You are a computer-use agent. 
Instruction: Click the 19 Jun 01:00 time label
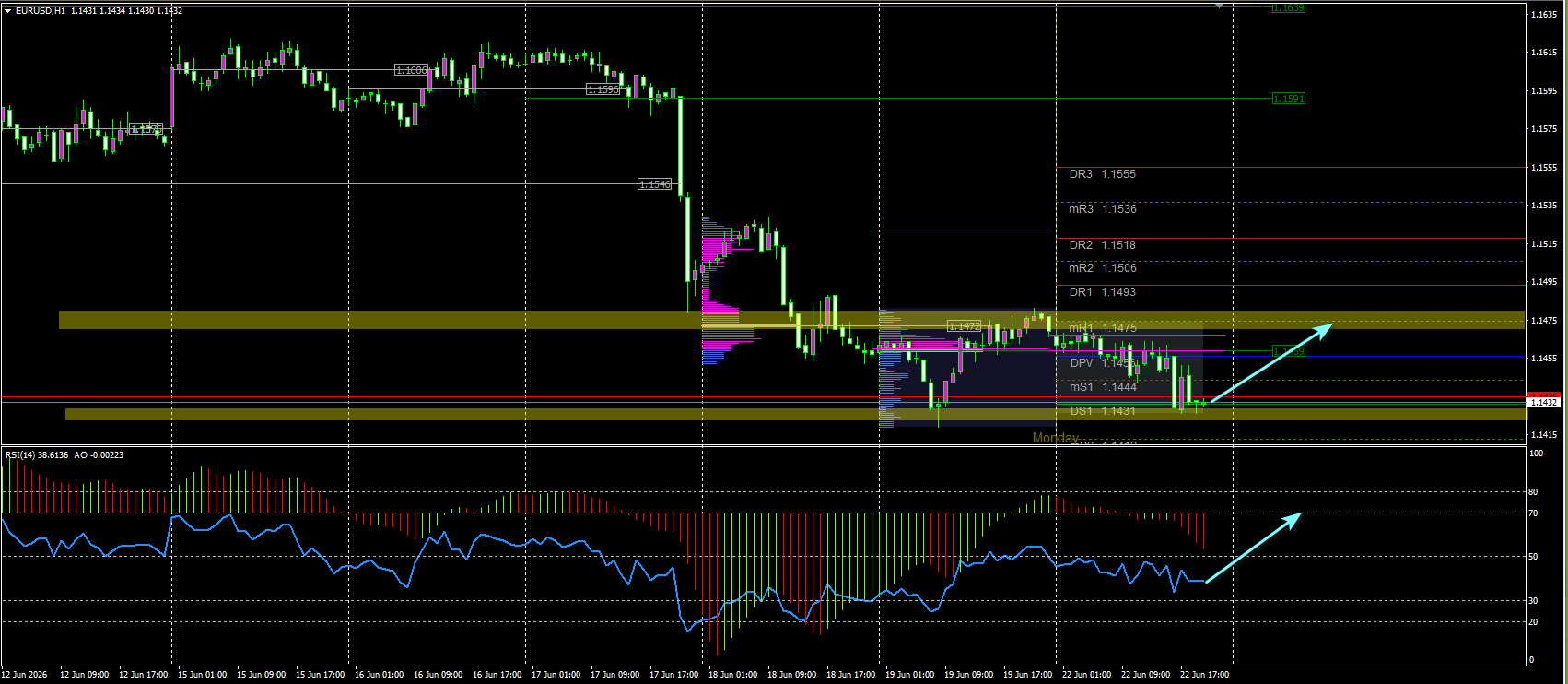(x=909, y=675)
